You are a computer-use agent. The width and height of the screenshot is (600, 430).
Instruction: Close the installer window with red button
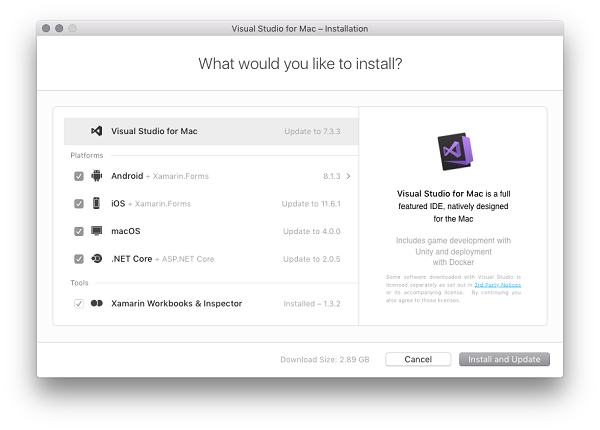[46, 28]
